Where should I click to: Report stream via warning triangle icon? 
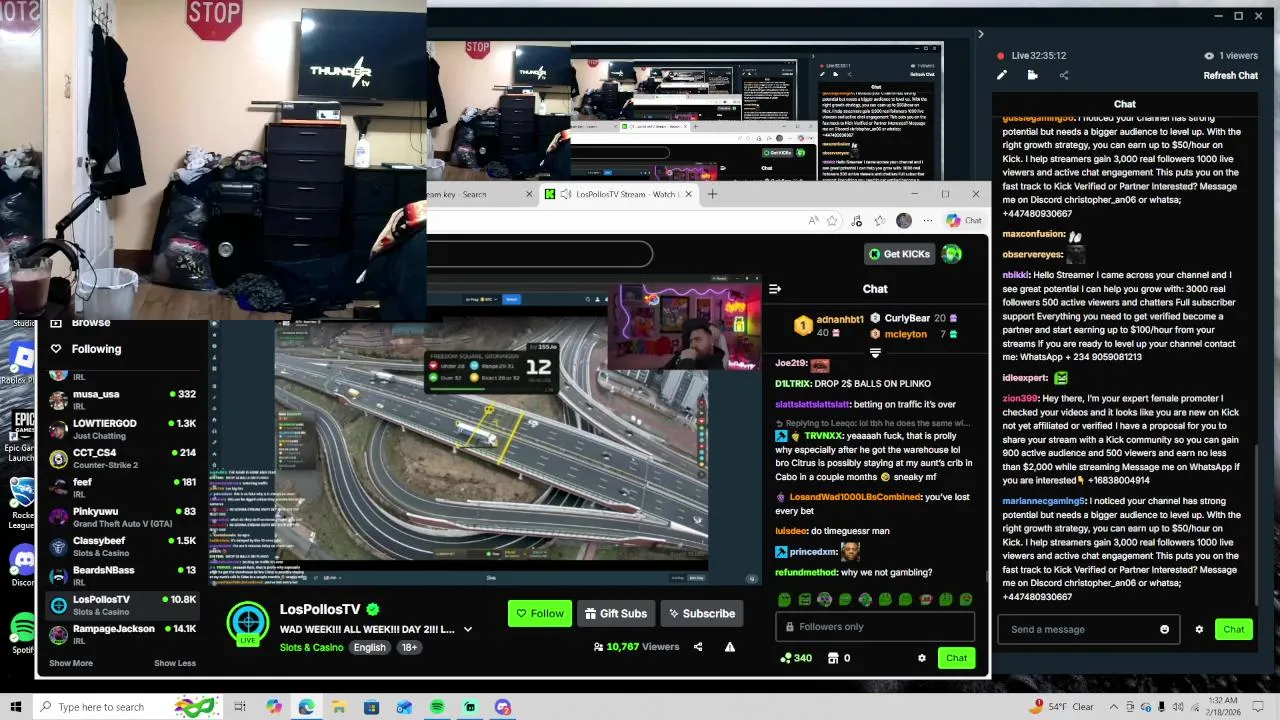[x=730, y=647]
